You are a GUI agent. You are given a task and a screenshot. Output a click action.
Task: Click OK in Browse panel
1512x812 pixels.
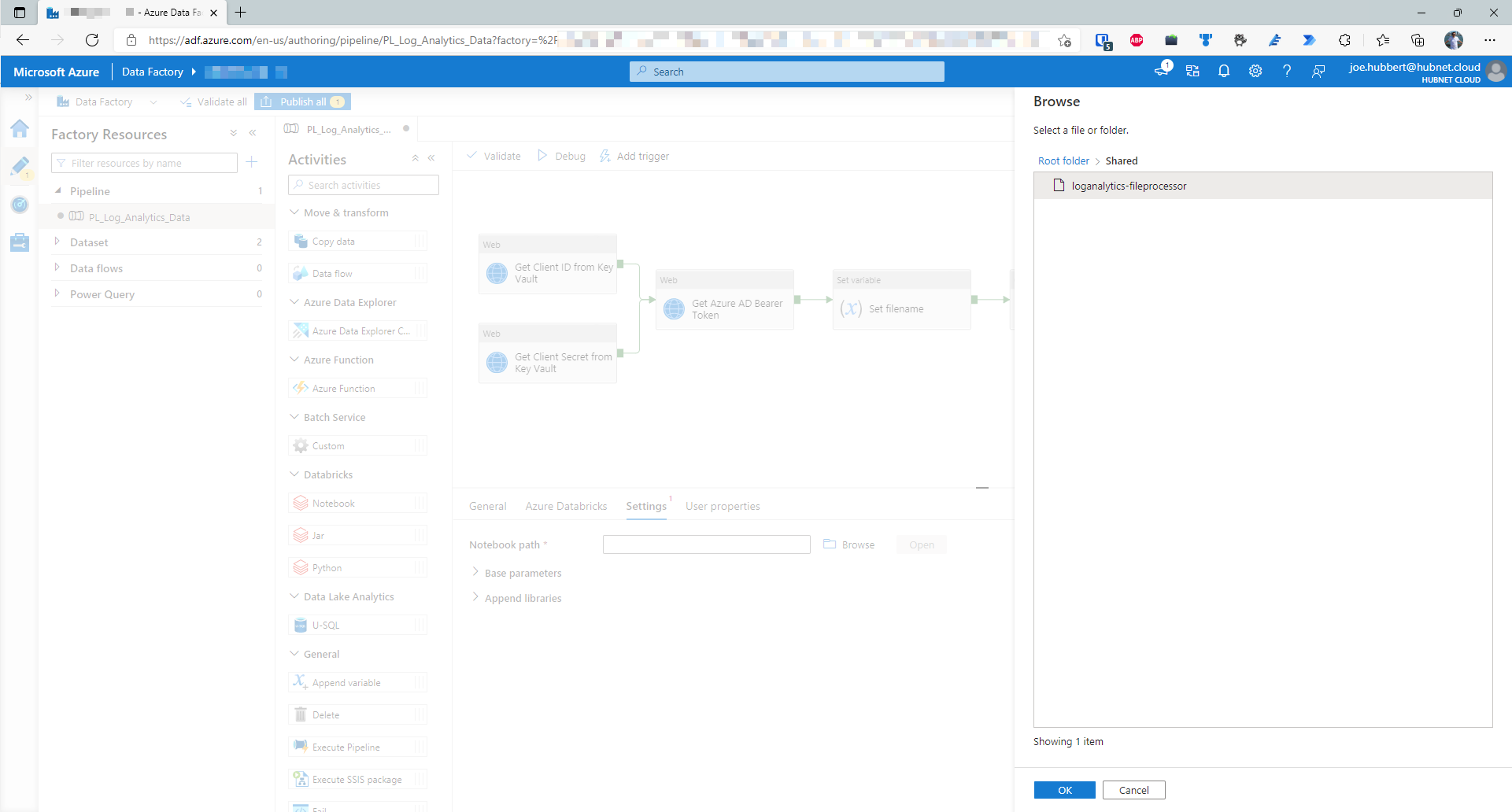point(1064,790)
